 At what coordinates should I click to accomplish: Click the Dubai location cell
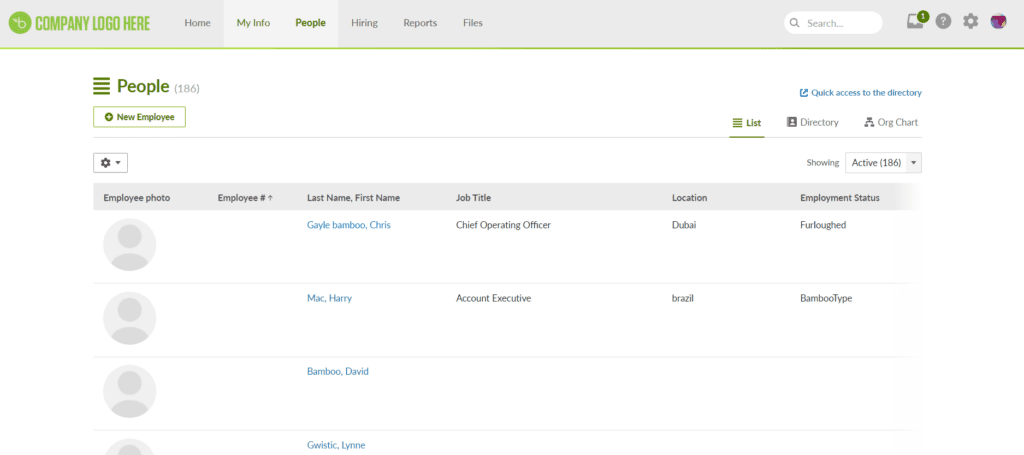click(x=684, y=225)
